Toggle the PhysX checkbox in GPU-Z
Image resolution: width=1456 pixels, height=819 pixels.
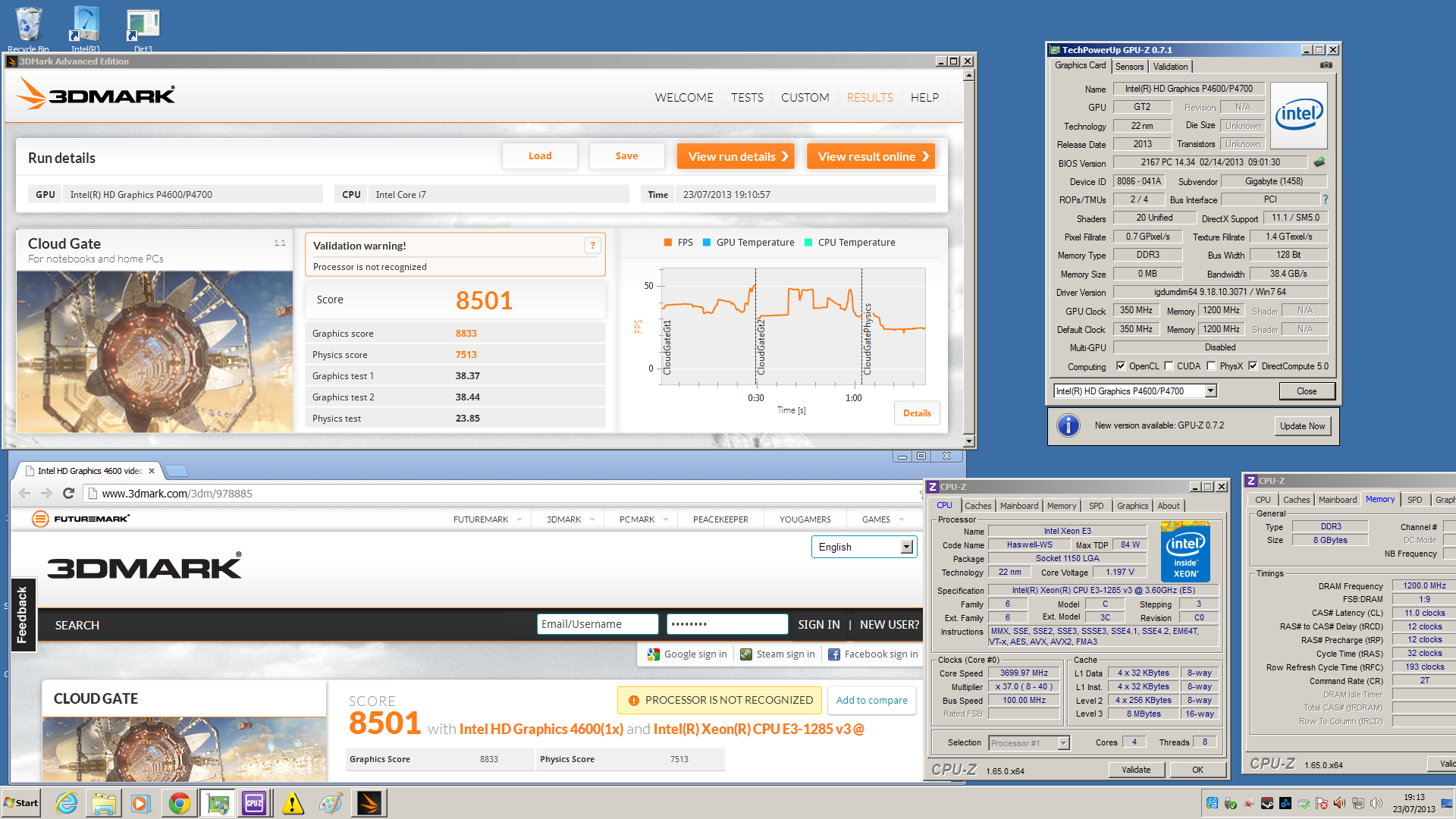pos(1211,366)
